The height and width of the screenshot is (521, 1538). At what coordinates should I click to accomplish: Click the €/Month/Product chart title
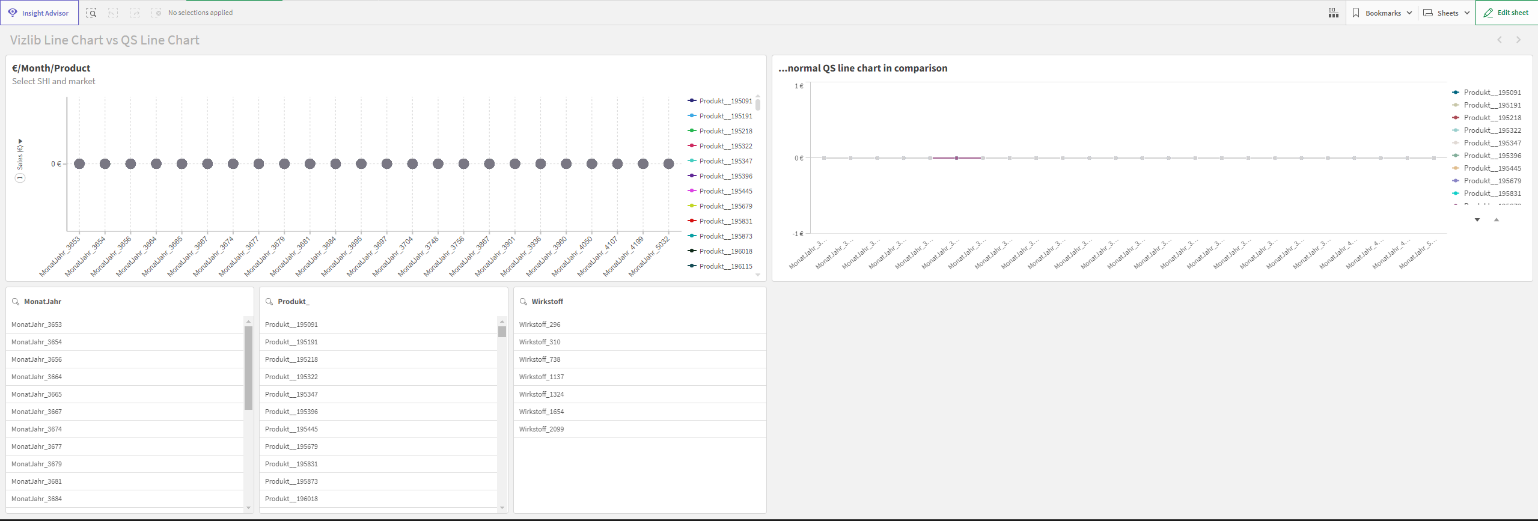click(51, 68)
